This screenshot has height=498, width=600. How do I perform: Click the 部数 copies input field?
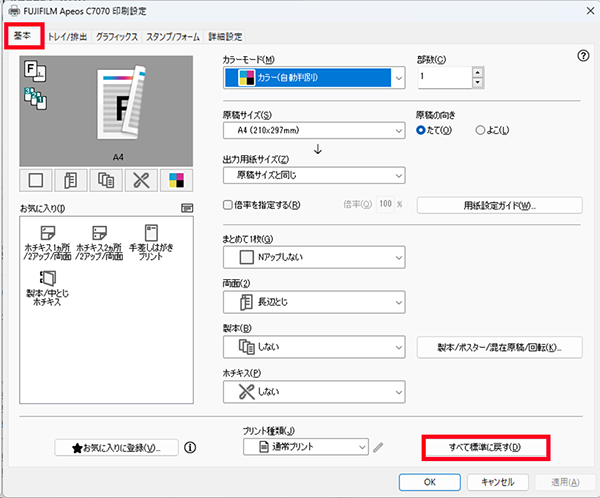[445, 77]
